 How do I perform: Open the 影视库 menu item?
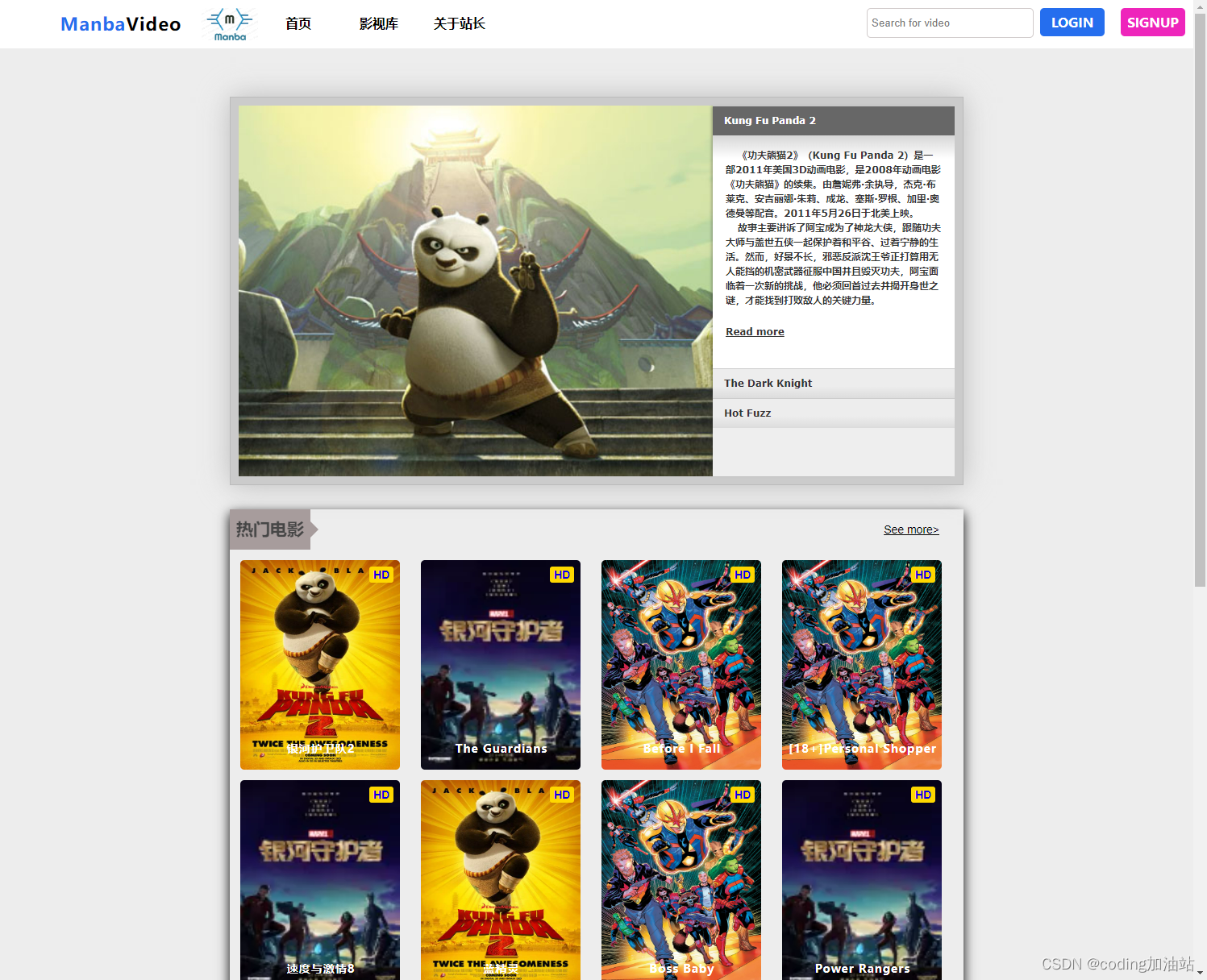379,24
